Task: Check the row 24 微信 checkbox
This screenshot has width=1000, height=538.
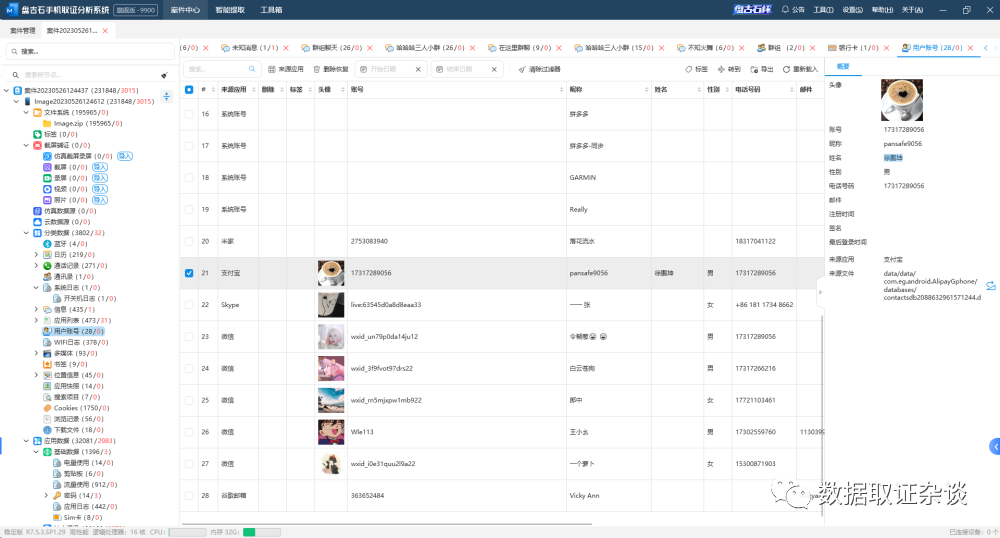Action: tap(189, 368)
